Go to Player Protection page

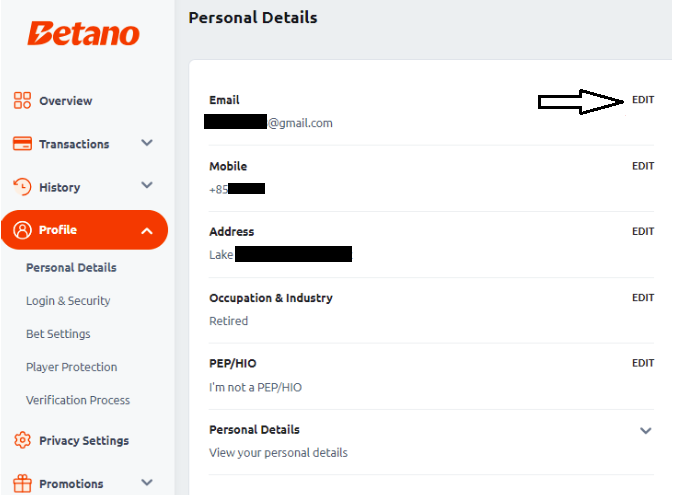click(71, 367)
